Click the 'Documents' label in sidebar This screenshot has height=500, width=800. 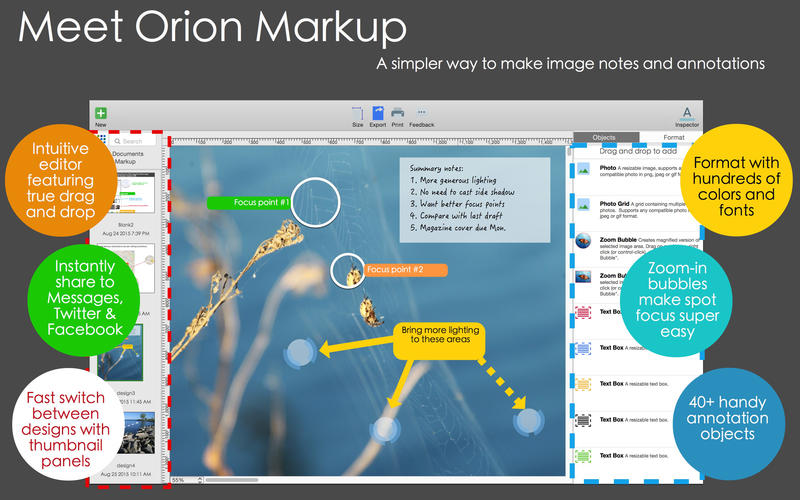pyautogui.click(x=128, y=154)
